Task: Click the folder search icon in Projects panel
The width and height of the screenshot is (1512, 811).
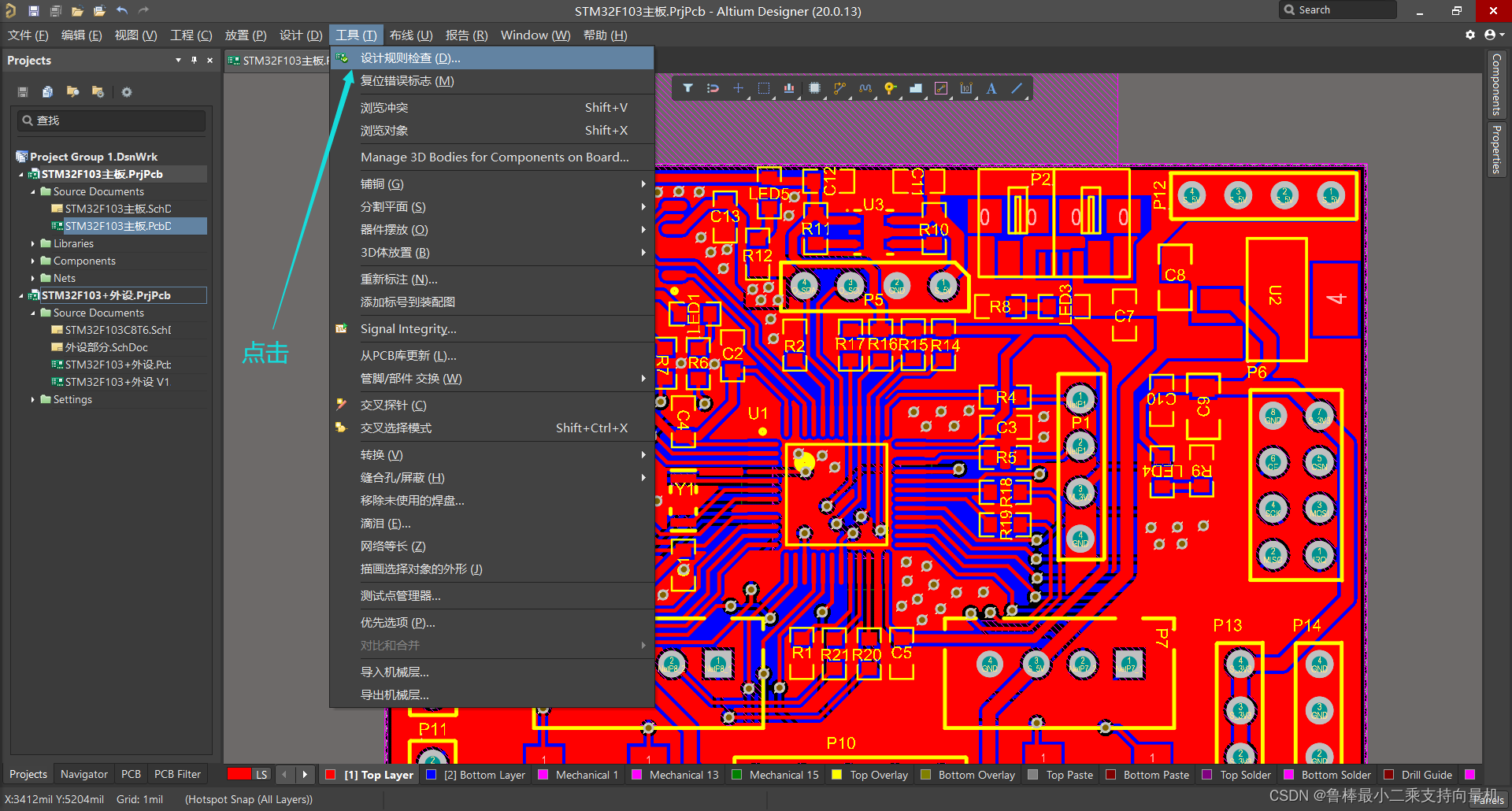Action: (72, 92)
